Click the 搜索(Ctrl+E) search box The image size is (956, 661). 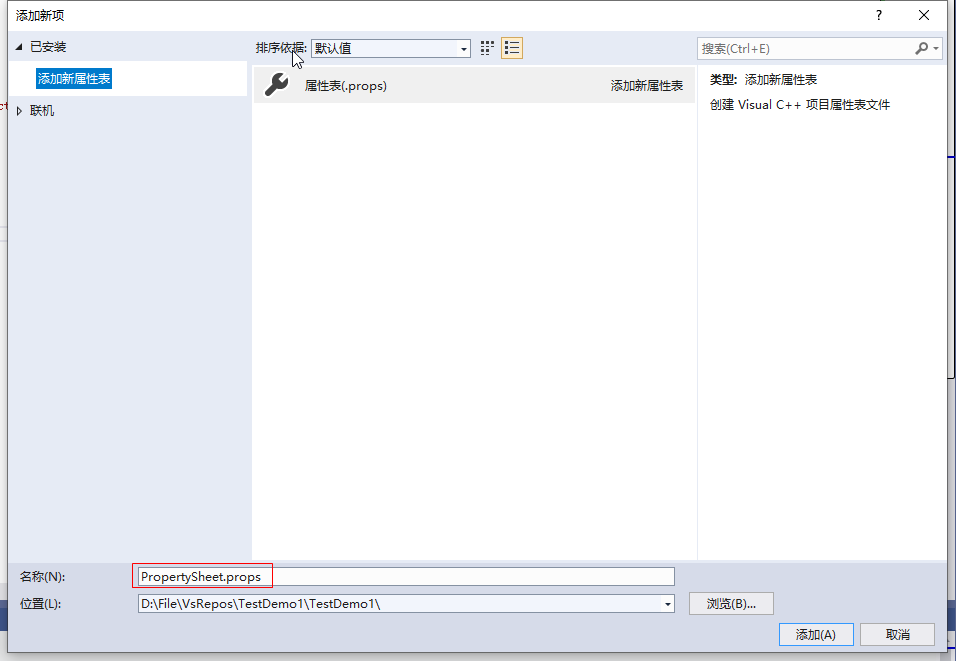(800, 47)
